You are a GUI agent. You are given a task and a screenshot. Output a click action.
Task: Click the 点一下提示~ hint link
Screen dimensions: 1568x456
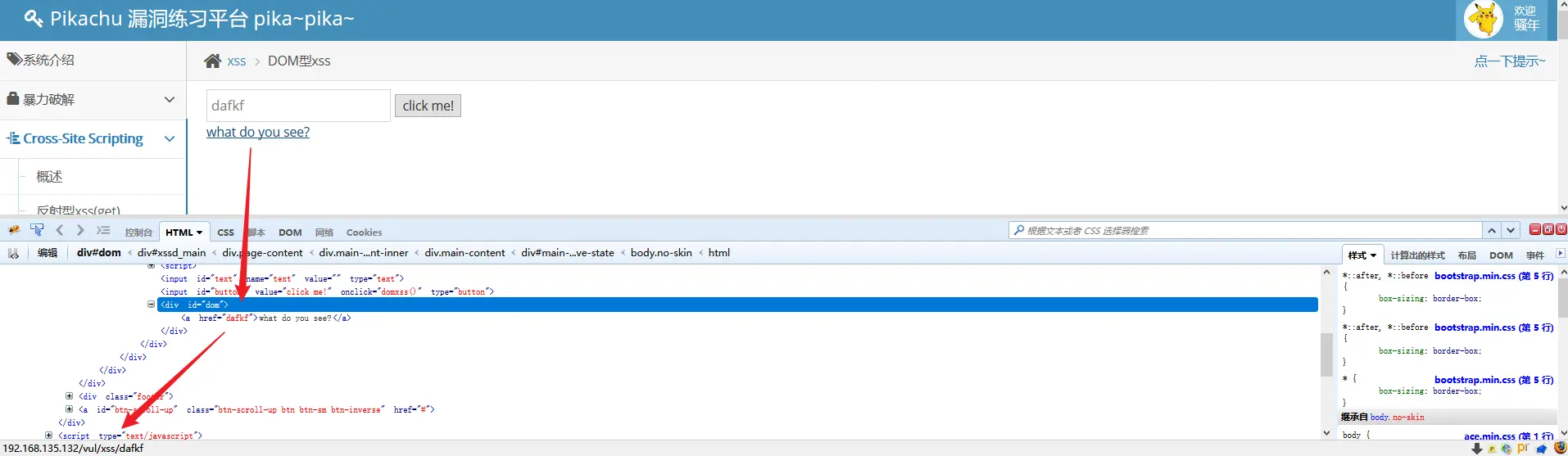[1510, 61]
